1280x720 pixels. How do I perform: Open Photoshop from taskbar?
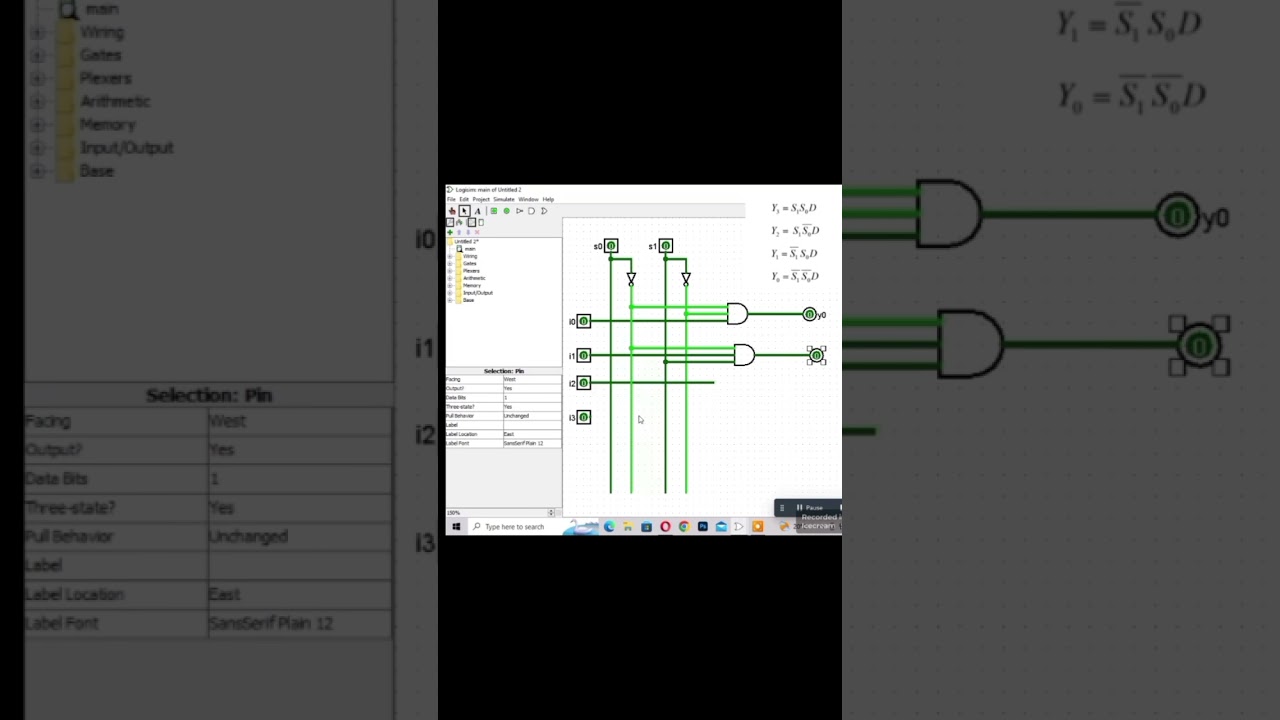703,527
